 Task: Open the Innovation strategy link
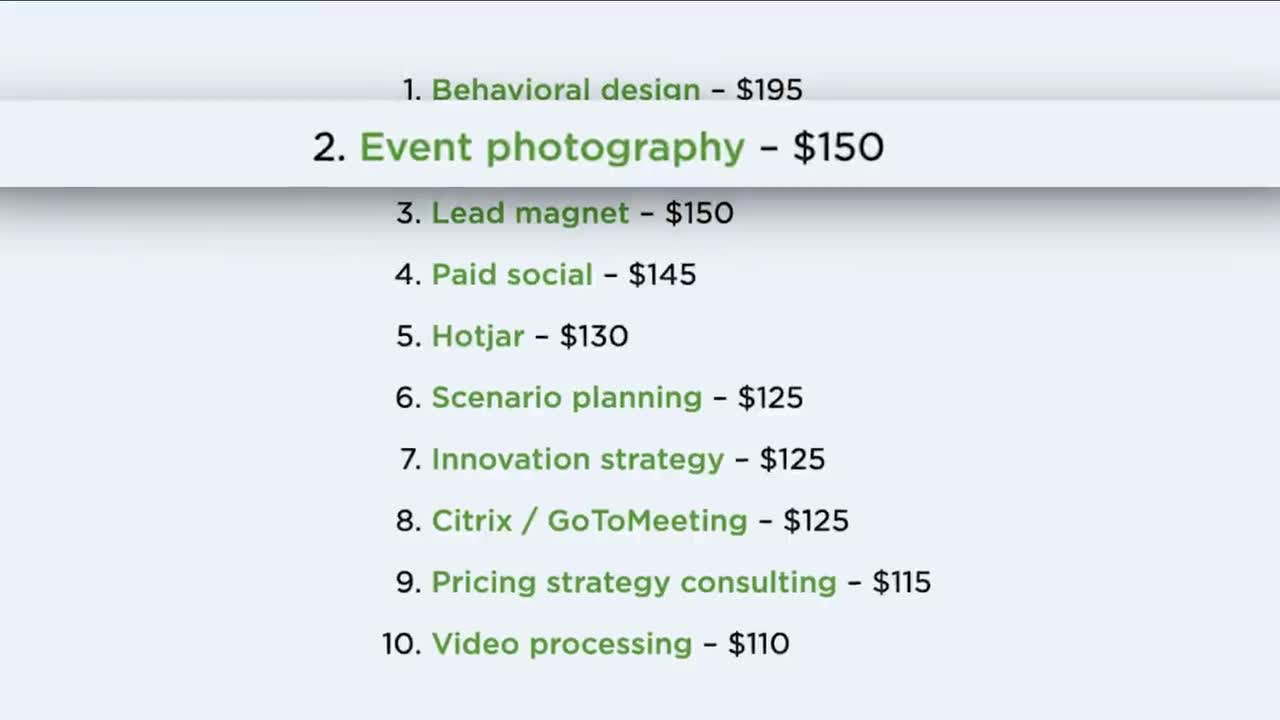(x=577, y=460)
